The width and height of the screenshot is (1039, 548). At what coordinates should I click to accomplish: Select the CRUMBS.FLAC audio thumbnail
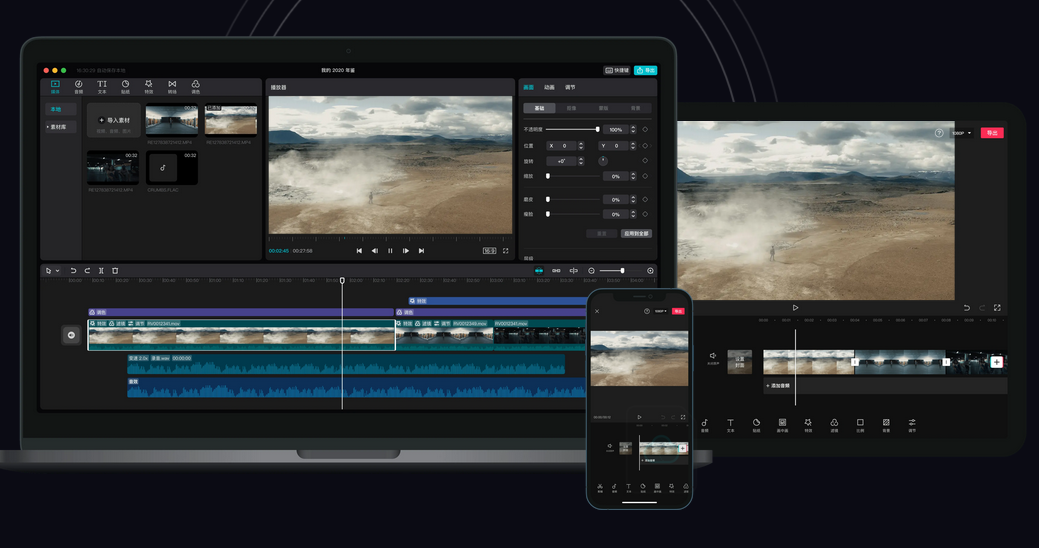pyautogui.click(x=172, y=168)
